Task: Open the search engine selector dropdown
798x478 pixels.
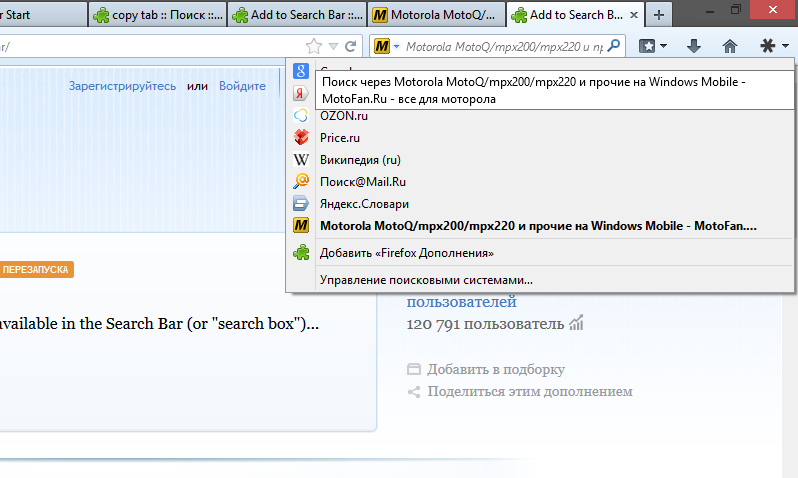Action: click(387, 46)
